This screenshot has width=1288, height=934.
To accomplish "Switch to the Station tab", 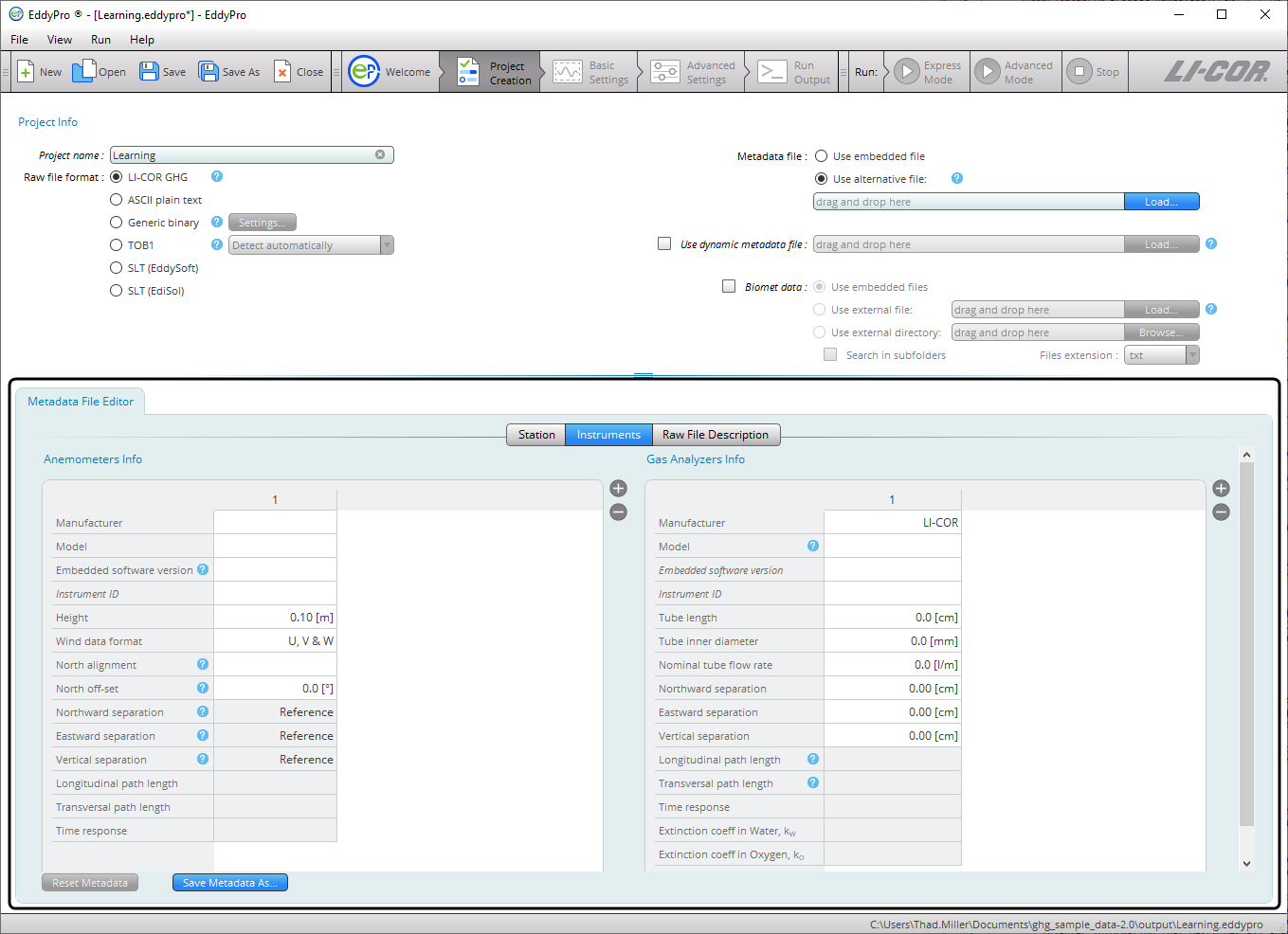I will coord(536,435).
